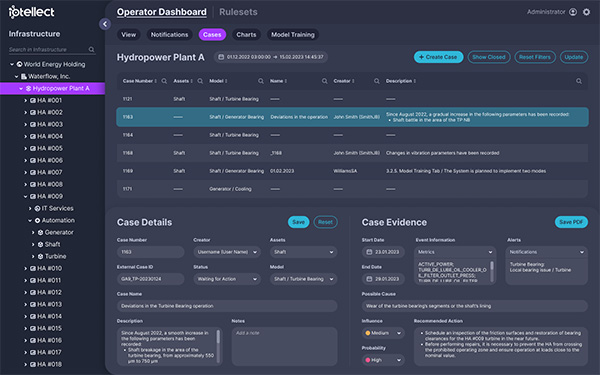600x375 pixels.
Task: Click the Create Case button
Action: click(x=439, y=57)
